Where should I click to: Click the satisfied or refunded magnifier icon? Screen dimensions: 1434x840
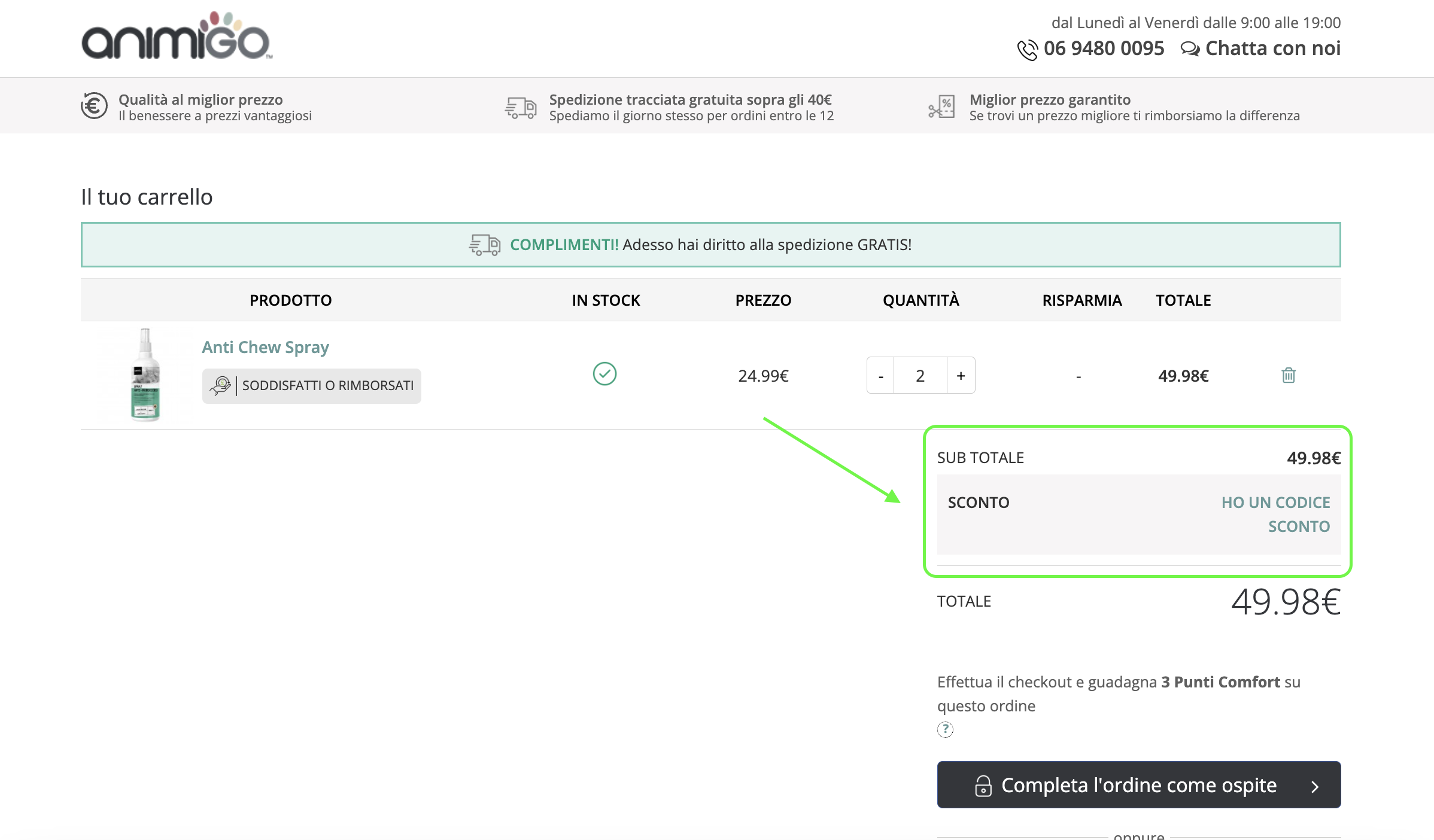click(x=220, y=385)
